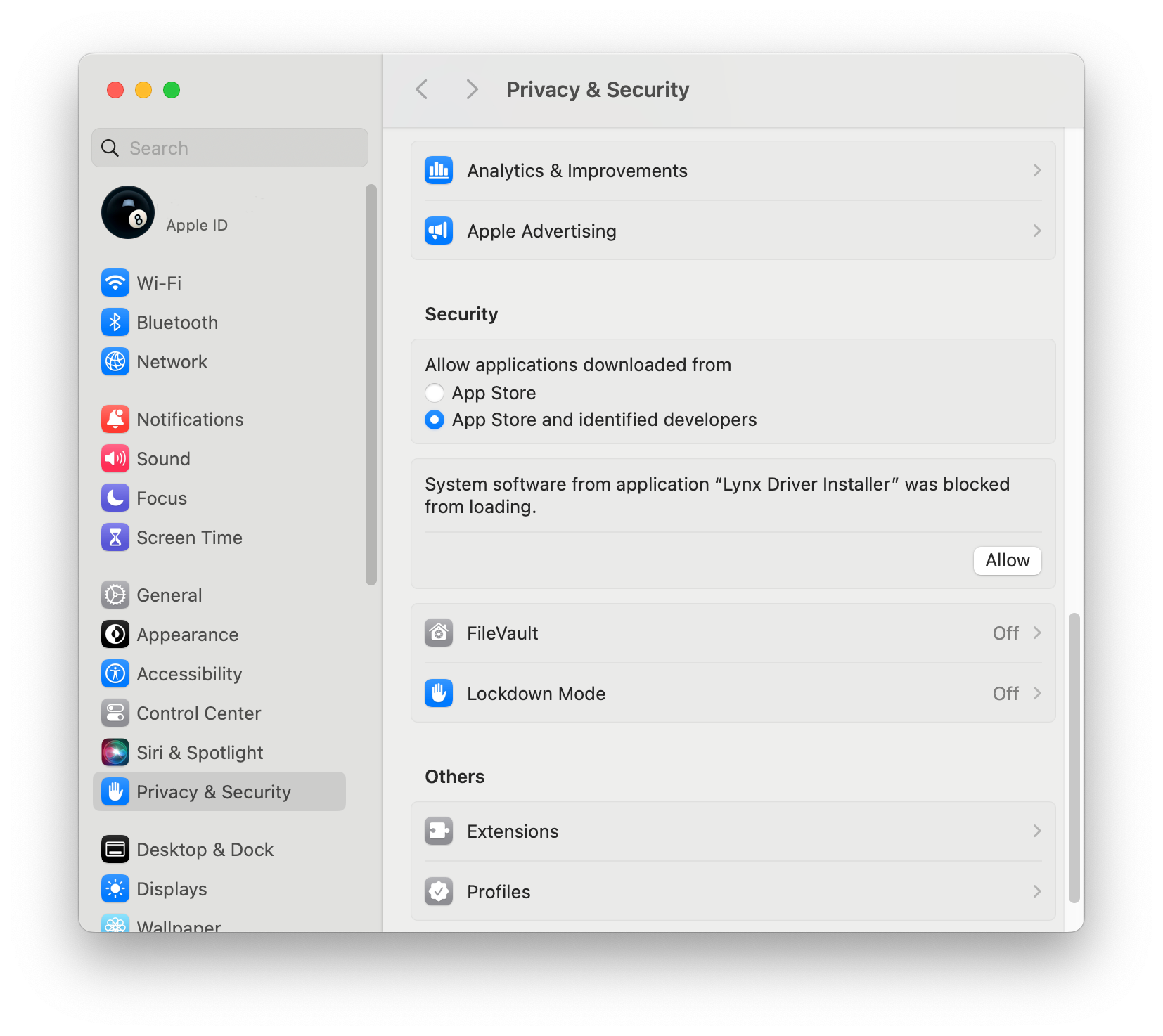Viewport: 1163px width, 1036px height.
Task: Open Accessibility icon in sidebar
Action: pos(115,674)
